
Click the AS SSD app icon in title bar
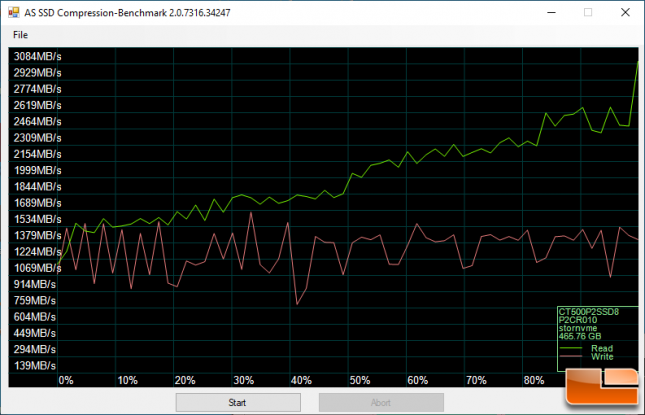[x=14, y=12]
